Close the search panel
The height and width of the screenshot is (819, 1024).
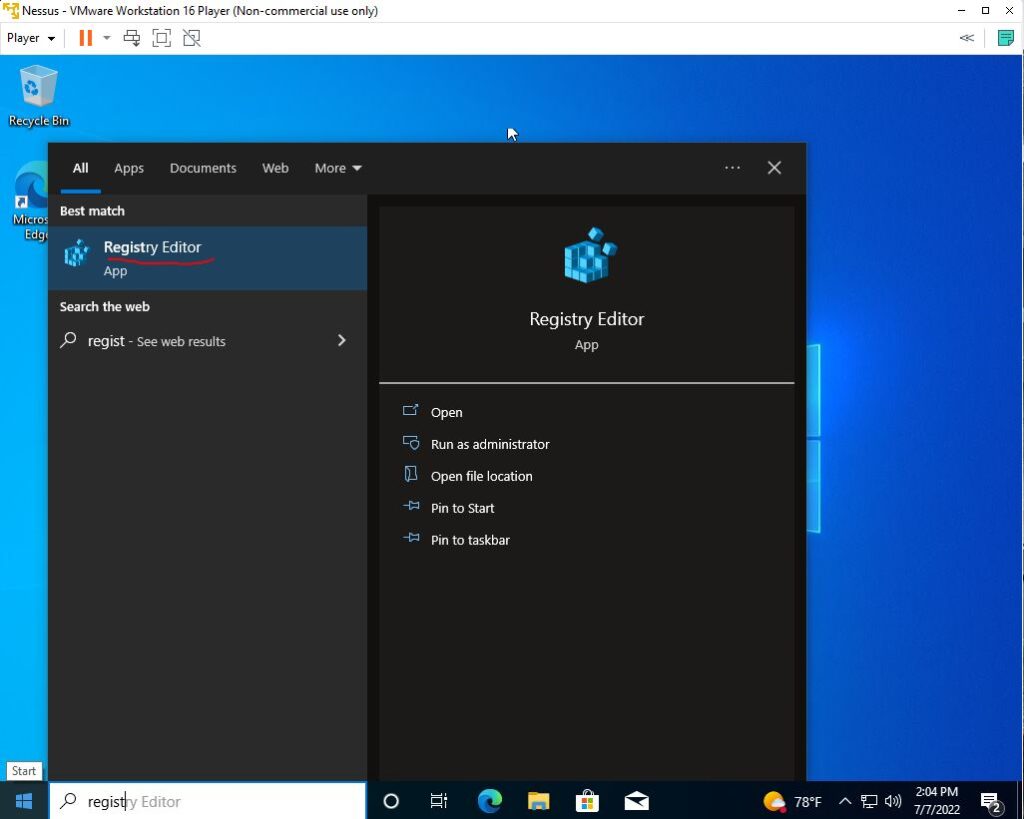point(774,168)
